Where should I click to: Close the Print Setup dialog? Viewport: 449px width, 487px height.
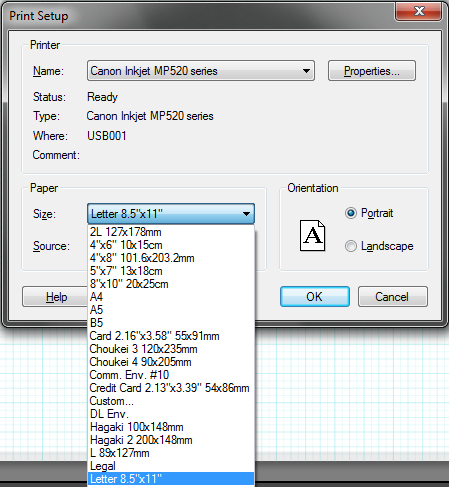tap(419, 12)
